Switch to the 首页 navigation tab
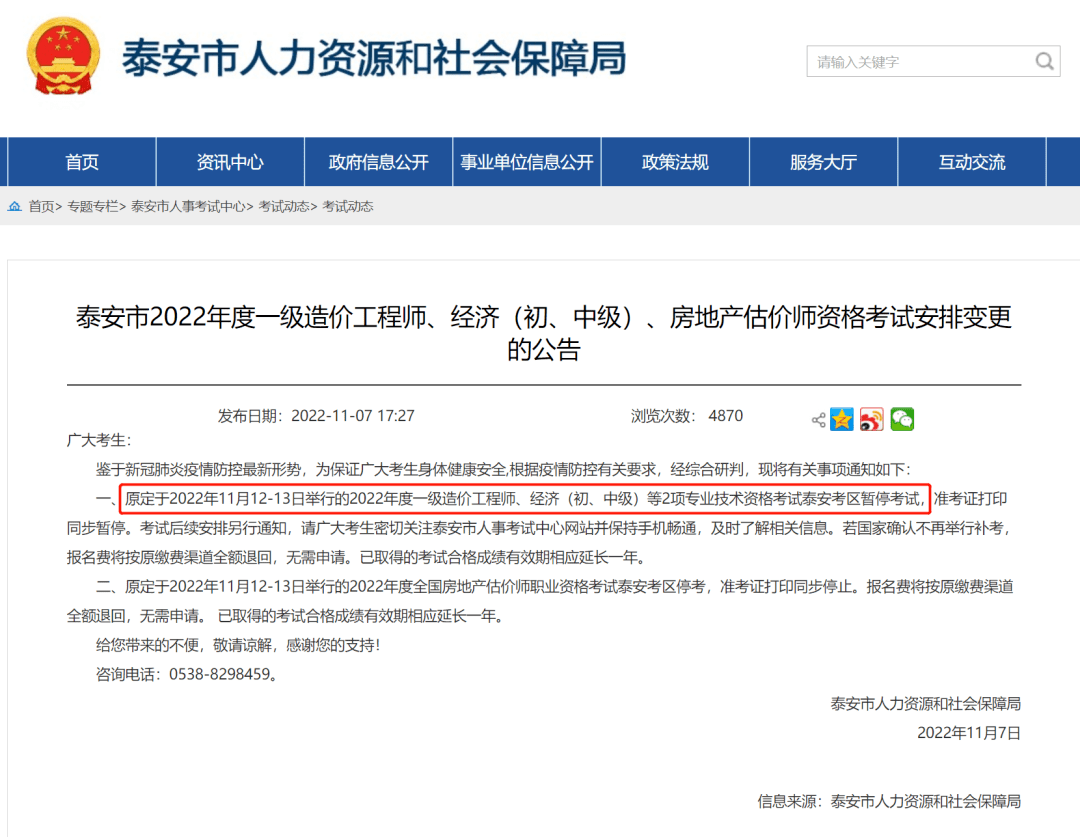The height and width of the screenshot is (837, 1080). (x=81, y=161)
